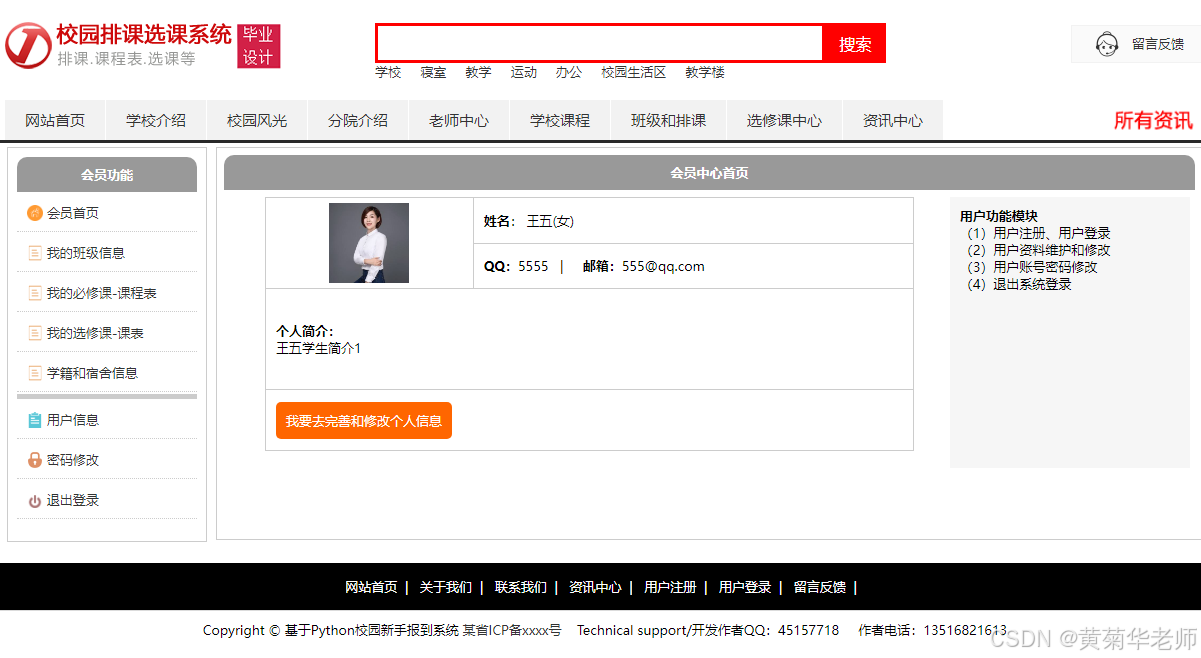Click the footer 用户登录 link
The image size is (1201, 658).
[x=745, y=587]
